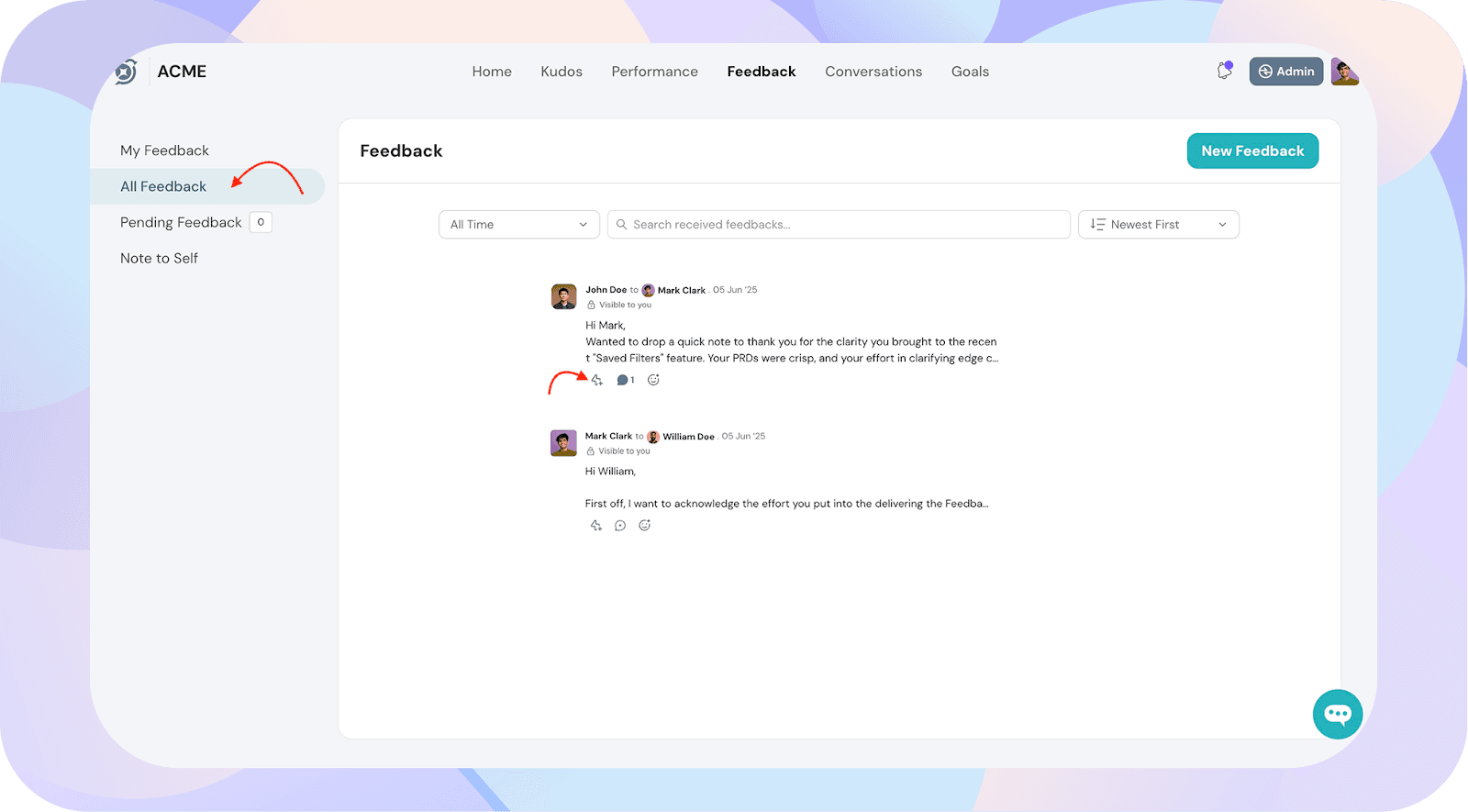Add emoji reaction to John Doe's feedback
Image resolution: width=1468 pixels, height=812 pixels.
point(653,380)
